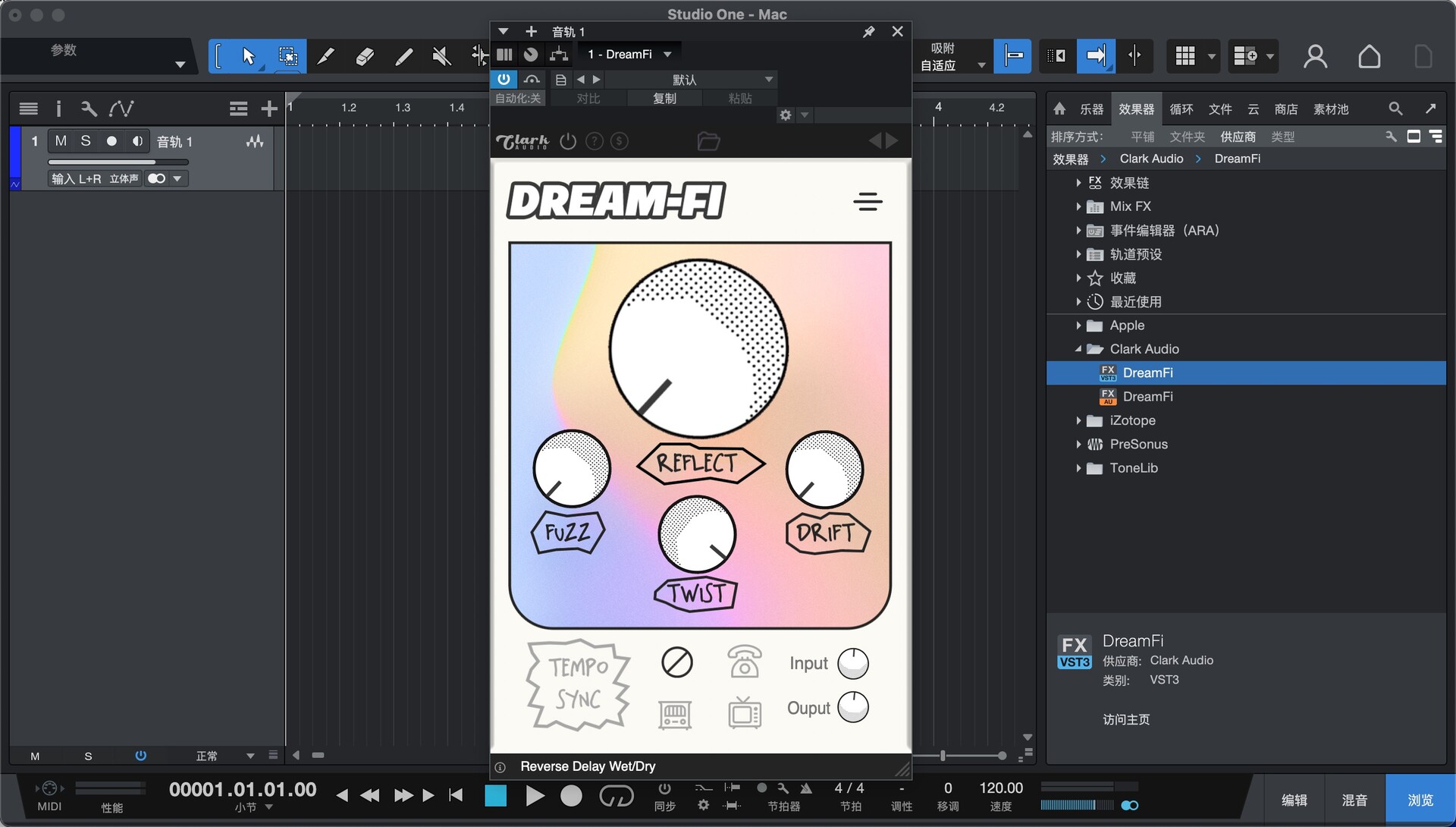Select the television mode icon
This screenshot has width=1456, height=827.
pyautogui.click(x=745, y=713)
